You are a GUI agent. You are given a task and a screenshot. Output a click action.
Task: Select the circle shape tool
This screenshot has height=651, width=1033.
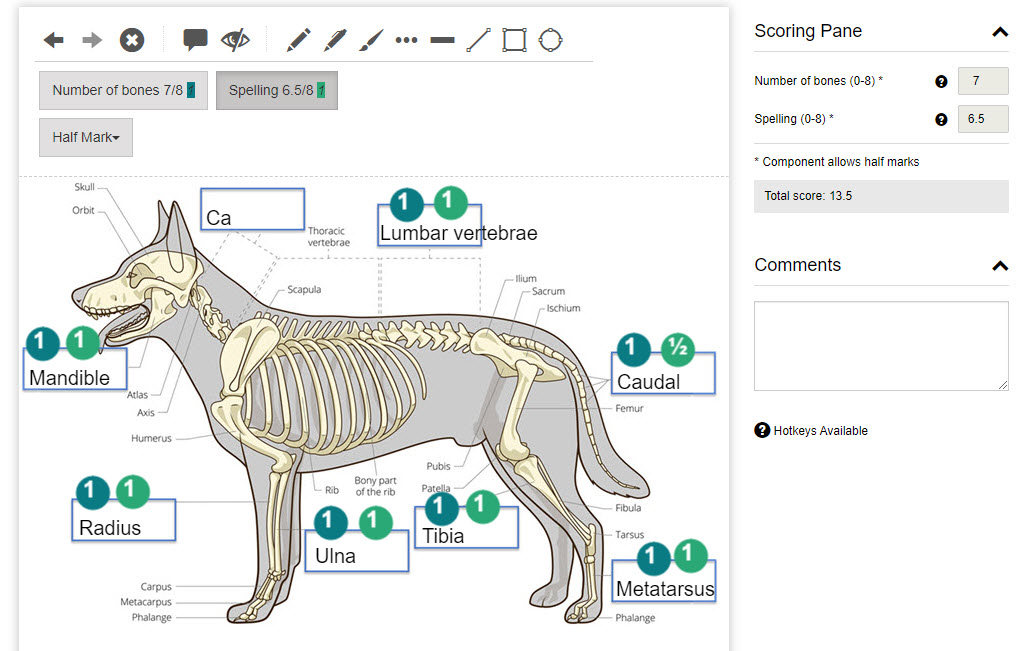click(550, 40)
